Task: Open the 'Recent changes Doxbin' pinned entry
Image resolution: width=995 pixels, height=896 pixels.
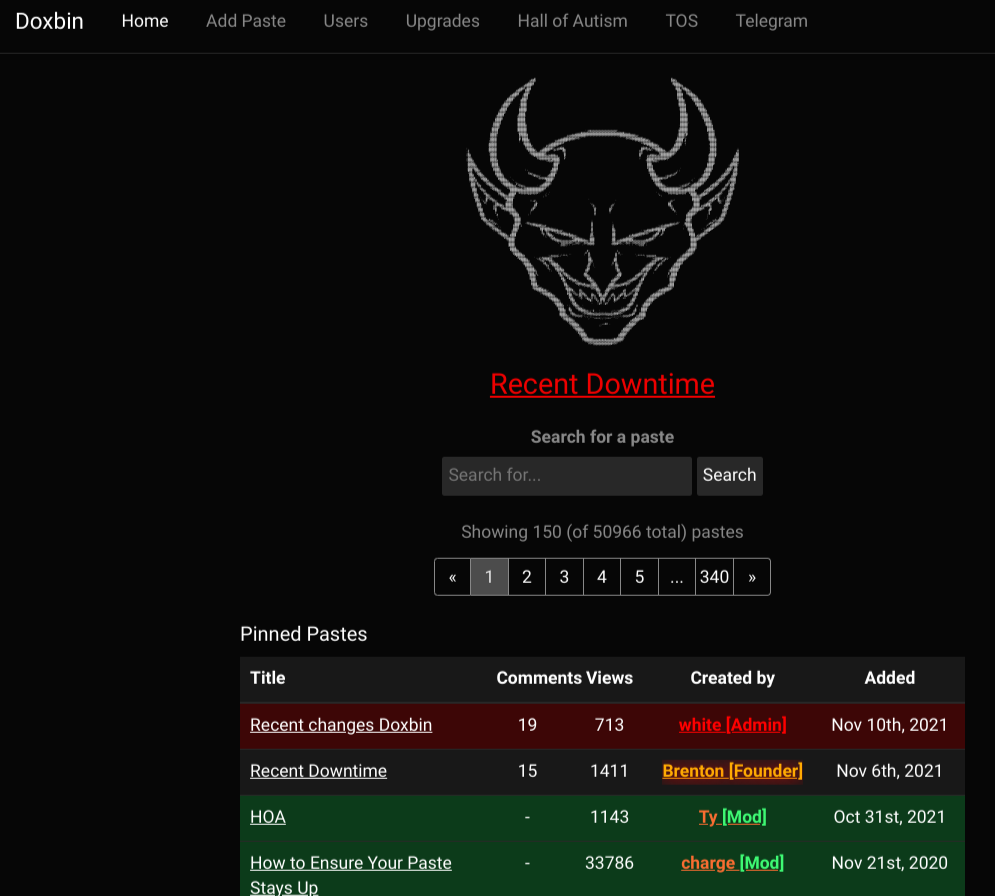Action: pyautogui.click(x=341, y=725)
